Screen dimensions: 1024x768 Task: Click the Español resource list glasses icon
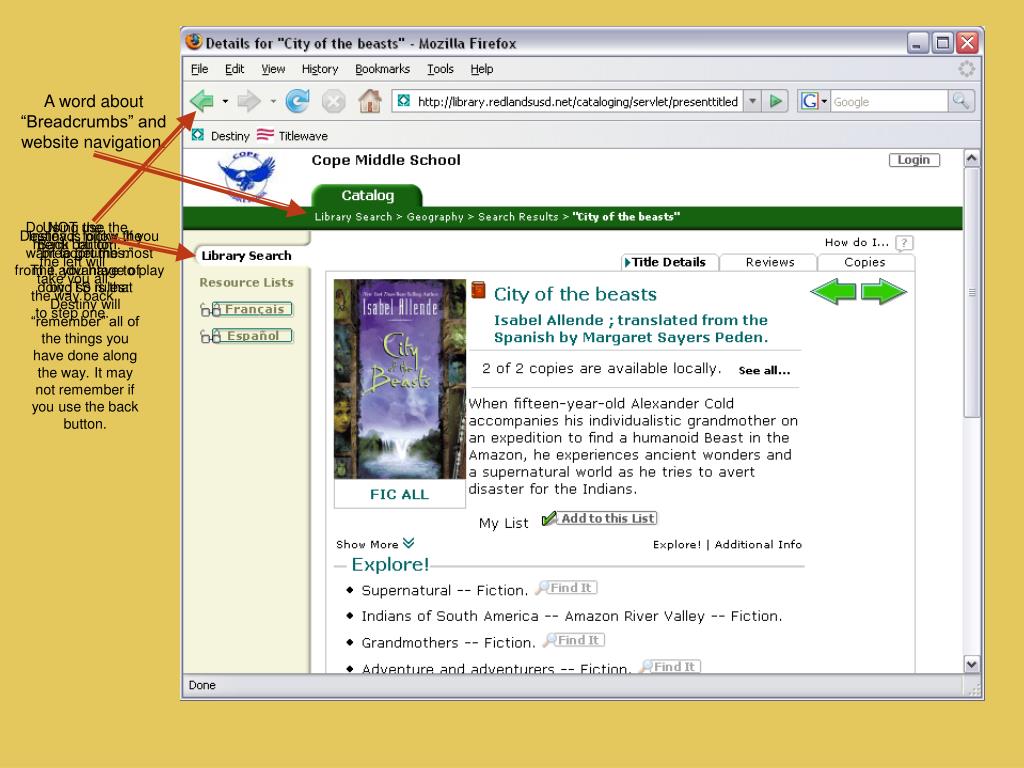[x=210, y=336]
